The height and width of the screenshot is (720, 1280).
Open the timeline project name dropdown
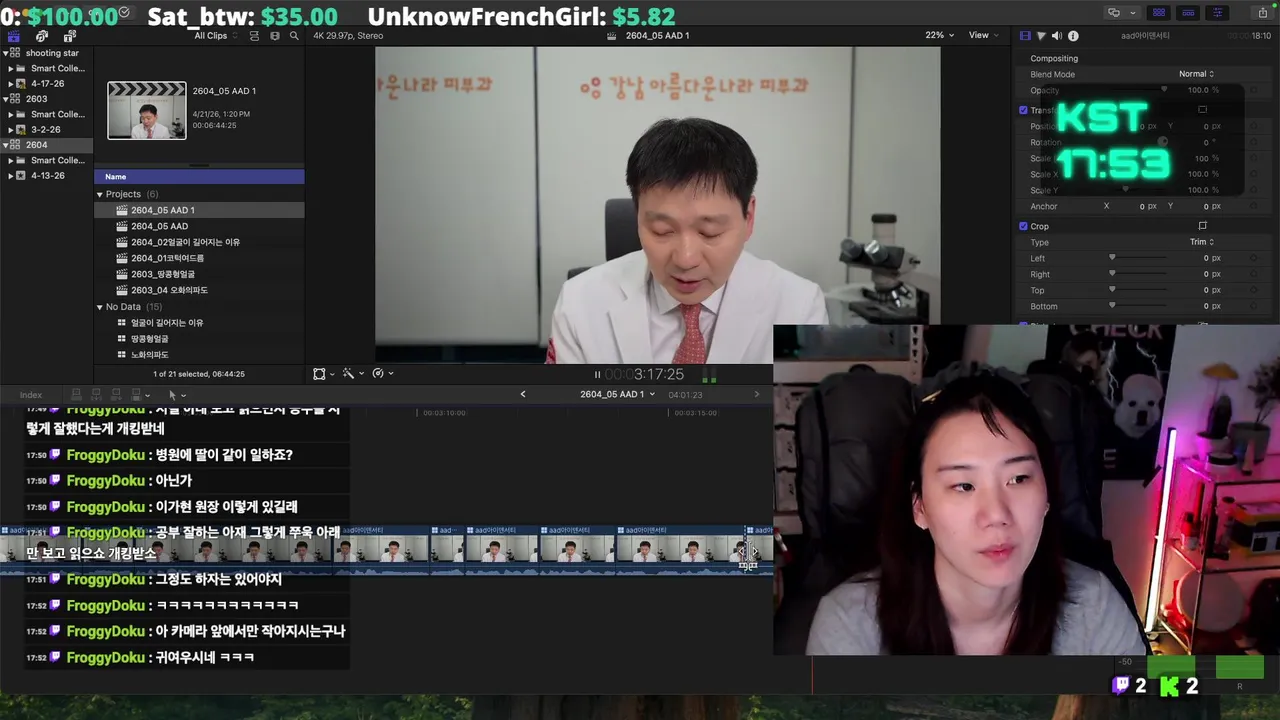(617, 394)
